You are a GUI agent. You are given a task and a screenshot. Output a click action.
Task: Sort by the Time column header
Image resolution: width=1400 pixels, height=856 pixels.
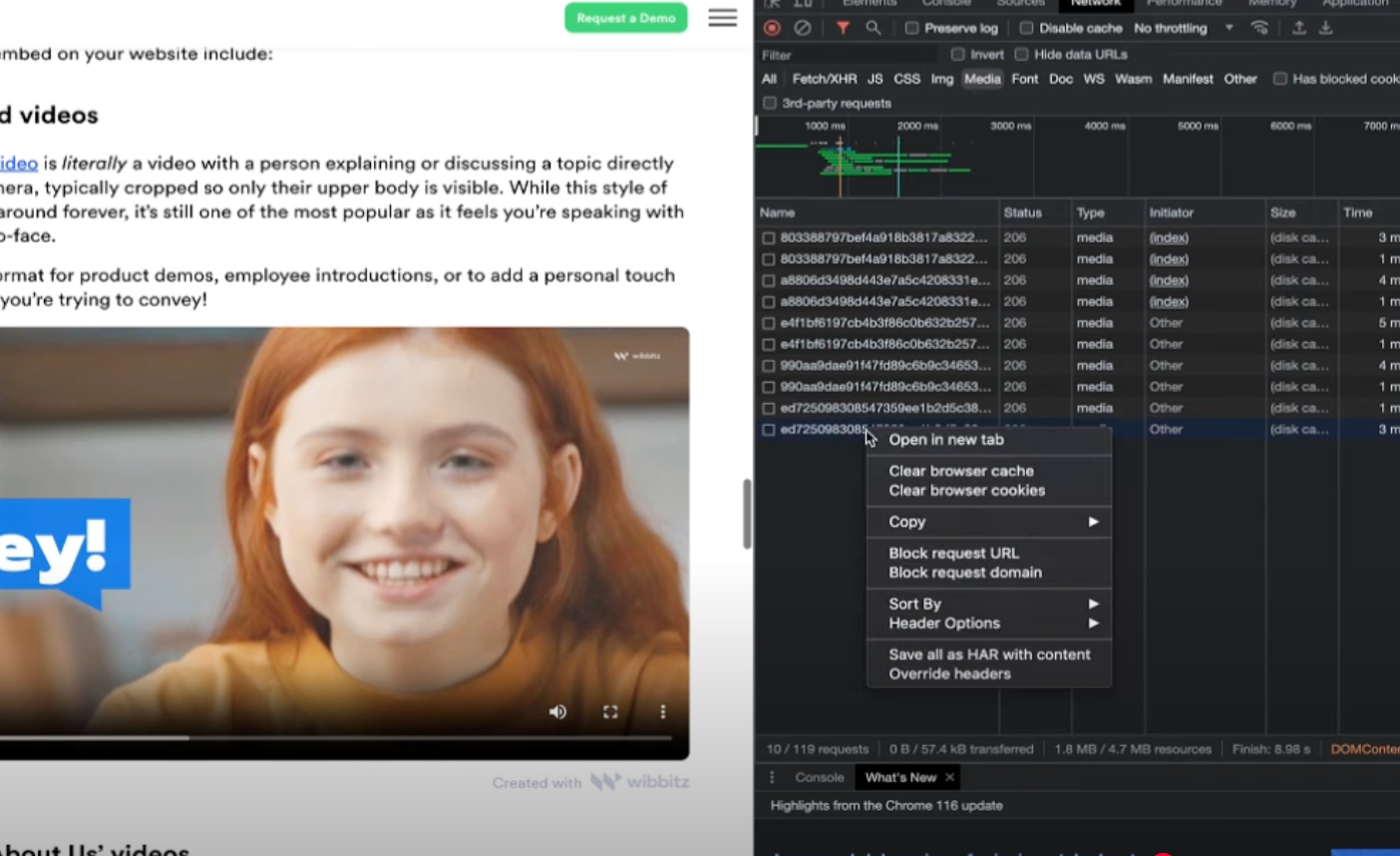tap(1369, 213)
